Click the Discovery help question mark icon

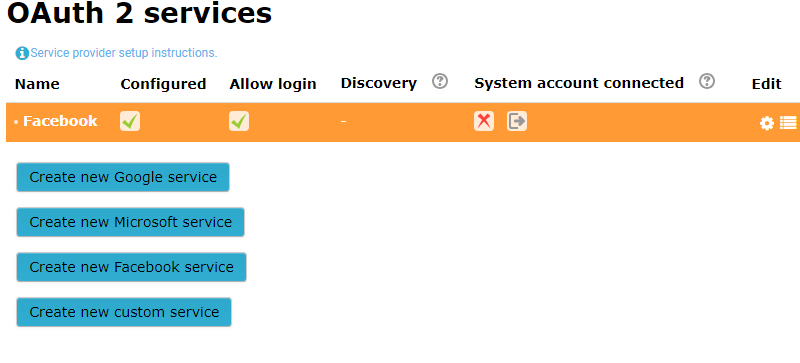440,81
